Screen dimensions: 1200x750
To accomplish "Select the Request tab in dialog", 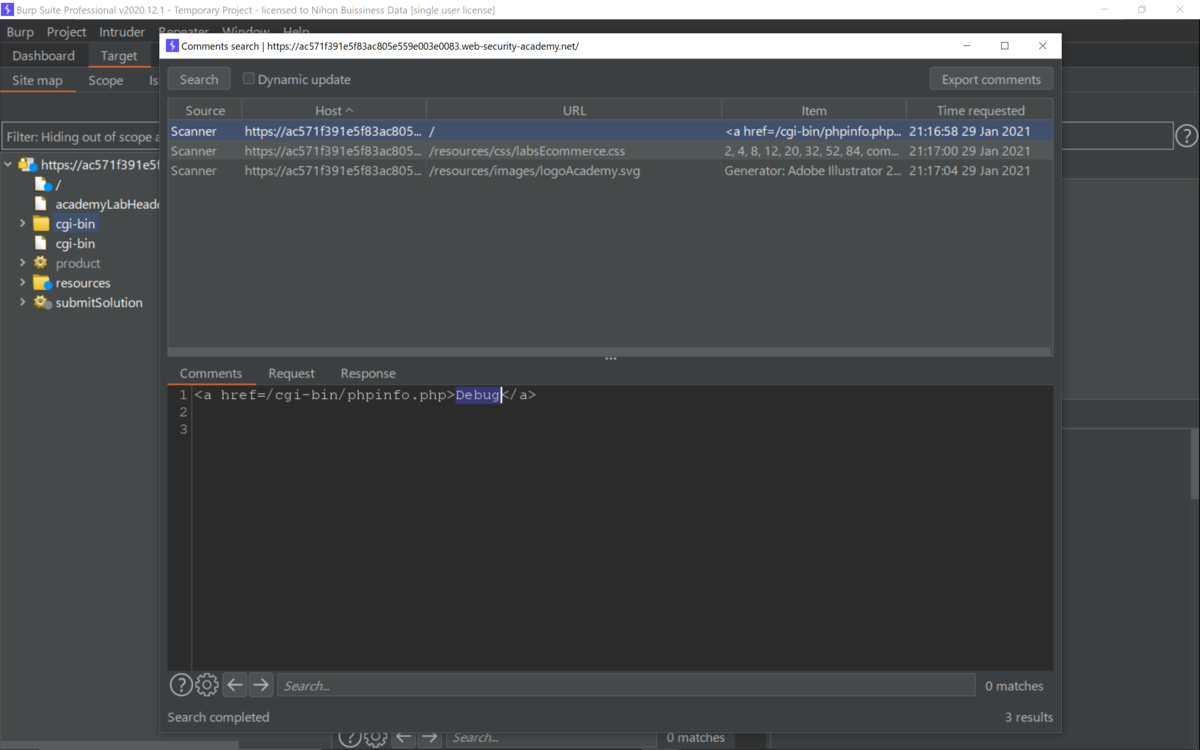I will (291, 373).
